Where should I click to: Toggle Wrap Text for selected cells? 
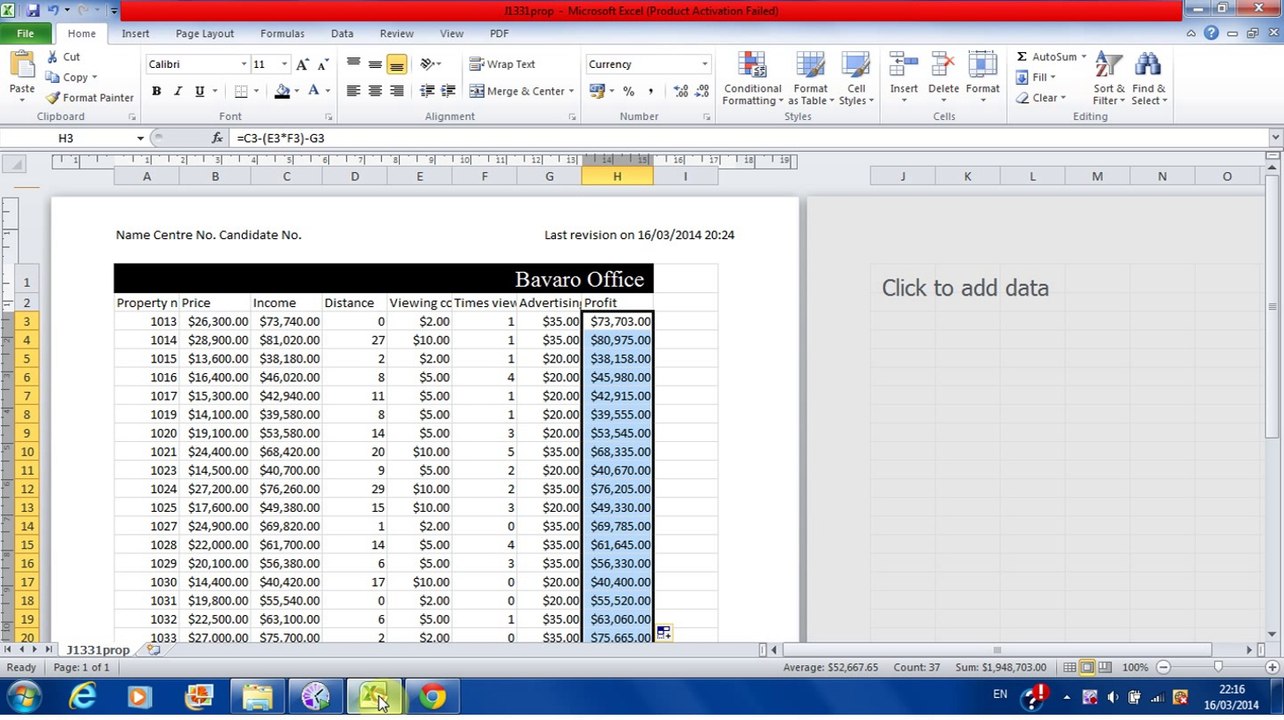[x=502, y=64]
